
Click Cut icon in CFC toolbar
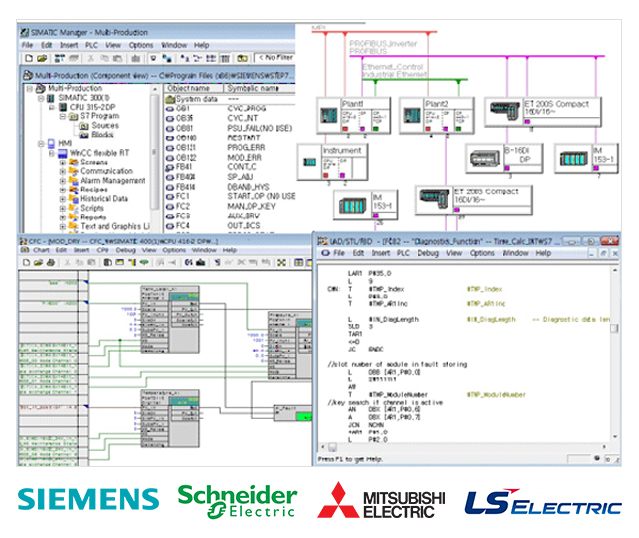68,262
